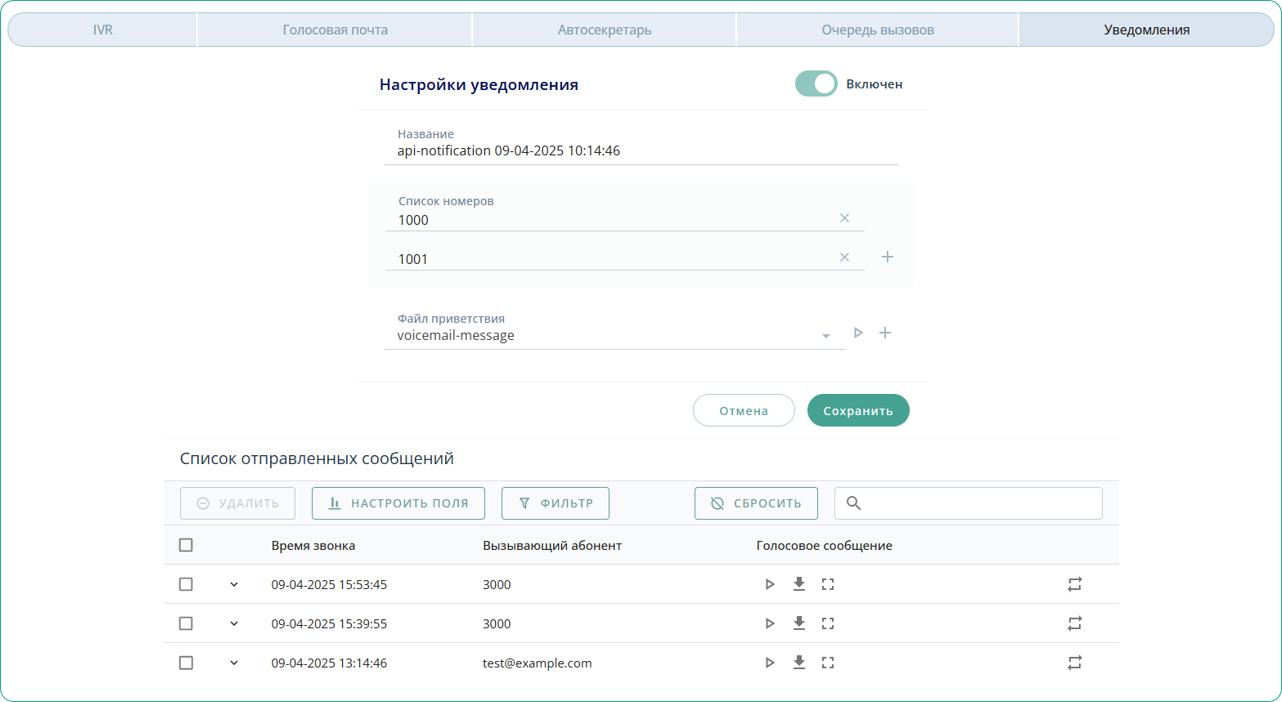The image size is (1282, 702).
Task: Download the test@example.com voice message
Action: pos(799,663)
